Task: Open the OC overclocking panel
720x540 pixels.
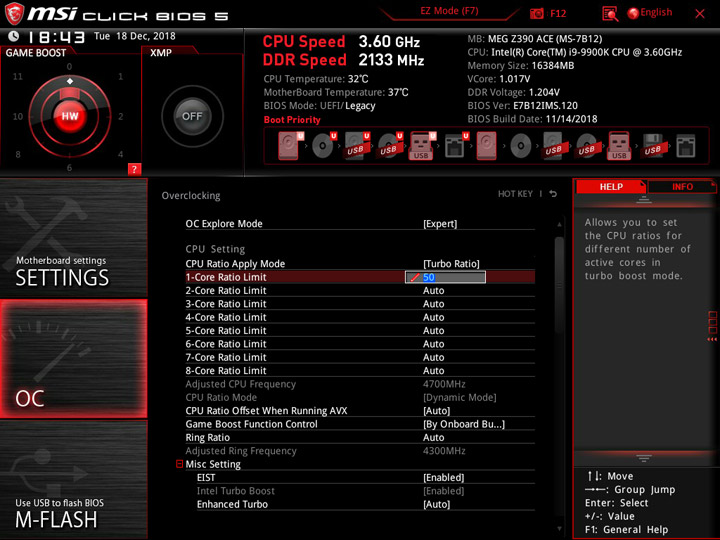Action: pyautogui.click(x=73, y=359)
